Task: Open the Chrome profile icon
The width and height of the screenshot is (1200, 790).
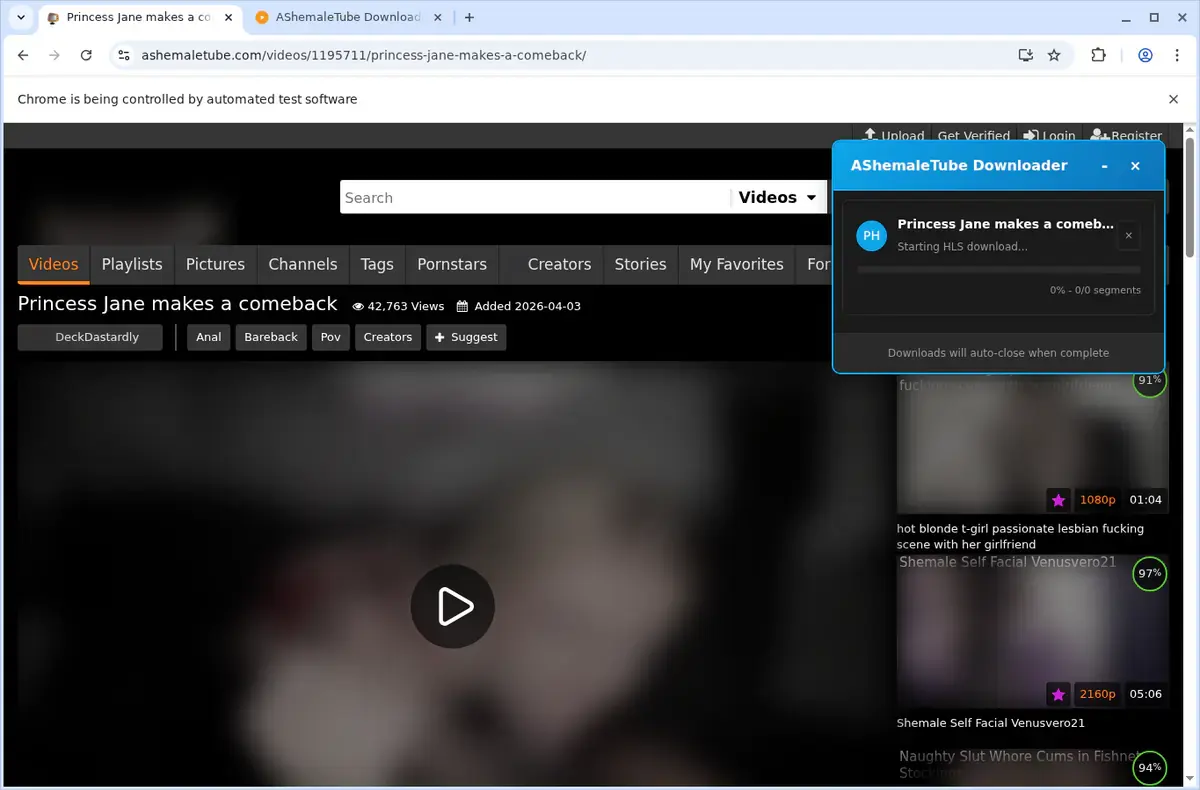Action: pos(1145,55)
